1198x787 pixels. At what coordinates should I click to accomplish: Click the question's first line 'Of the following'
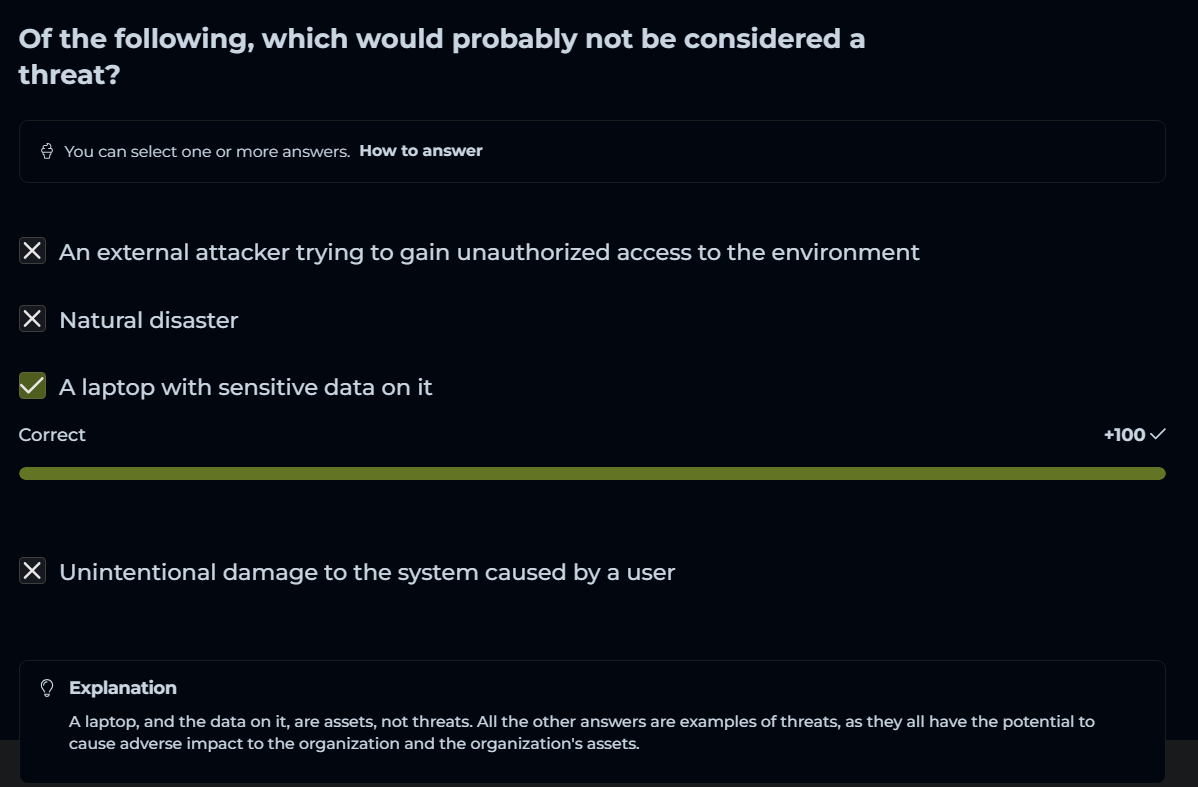(442, 39)
